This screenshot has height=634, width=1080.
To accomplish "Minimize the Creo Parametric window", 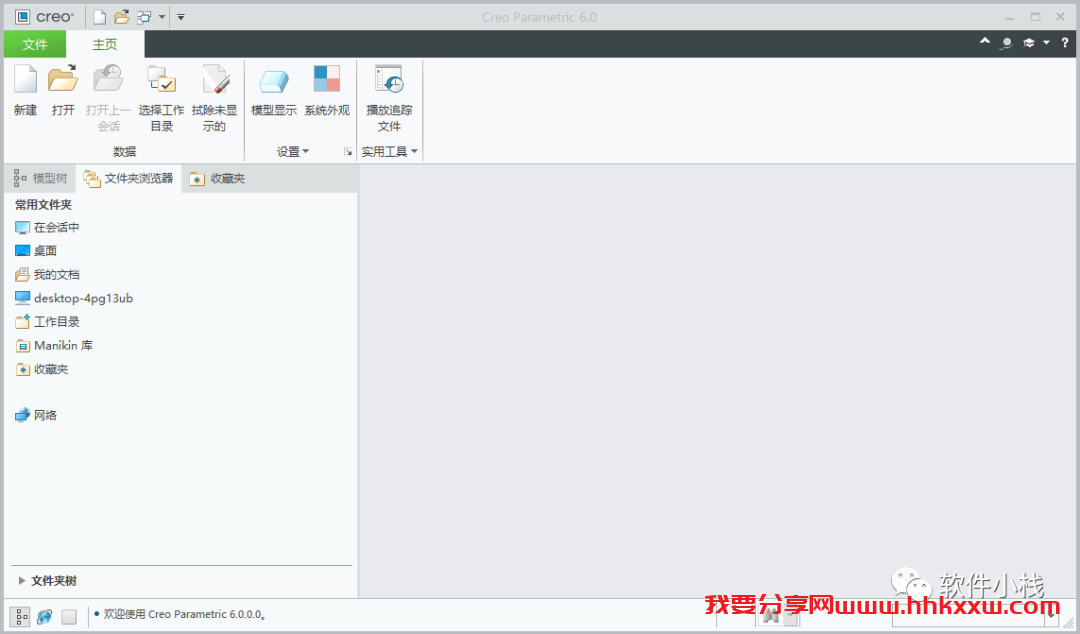I will [1010, 17].
